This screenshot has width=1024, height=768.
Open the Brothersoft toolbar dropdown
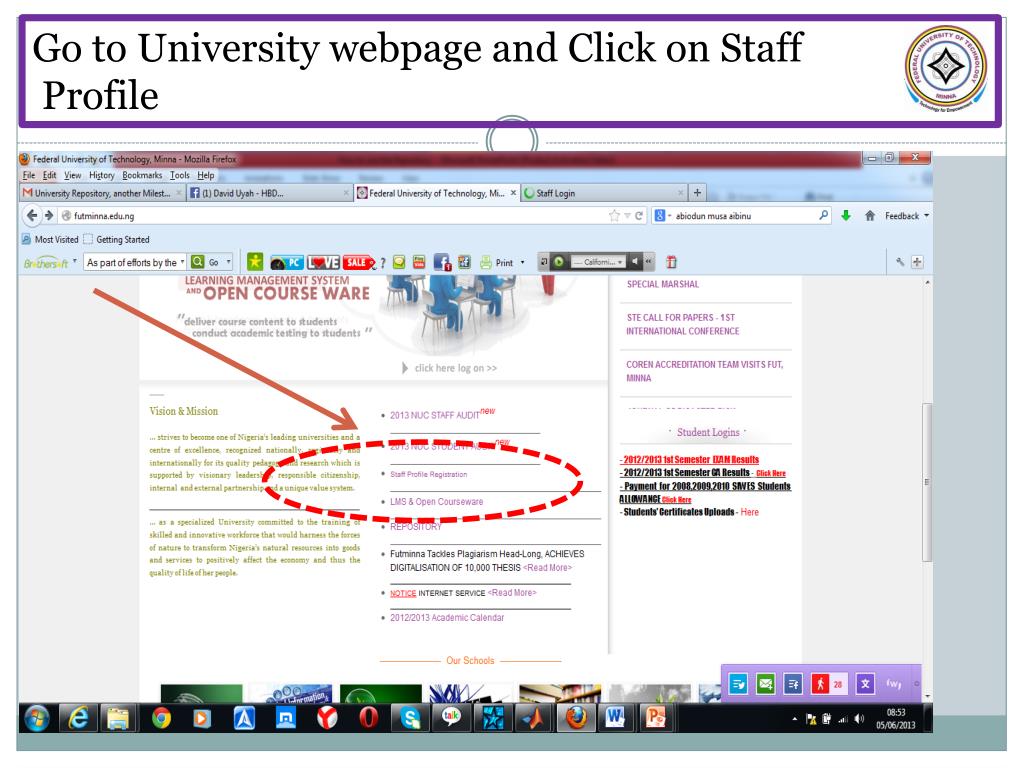pyautogui.click(x=74, y=261)
